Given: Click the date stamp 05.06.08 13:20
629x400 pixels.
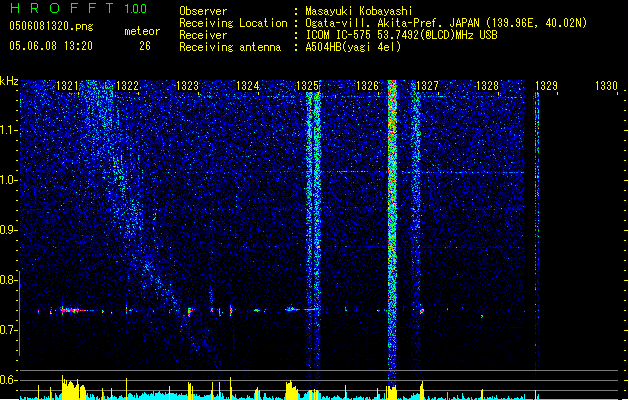Looking at the screenshot, I should pyautogui.click(x=51, y=46).
